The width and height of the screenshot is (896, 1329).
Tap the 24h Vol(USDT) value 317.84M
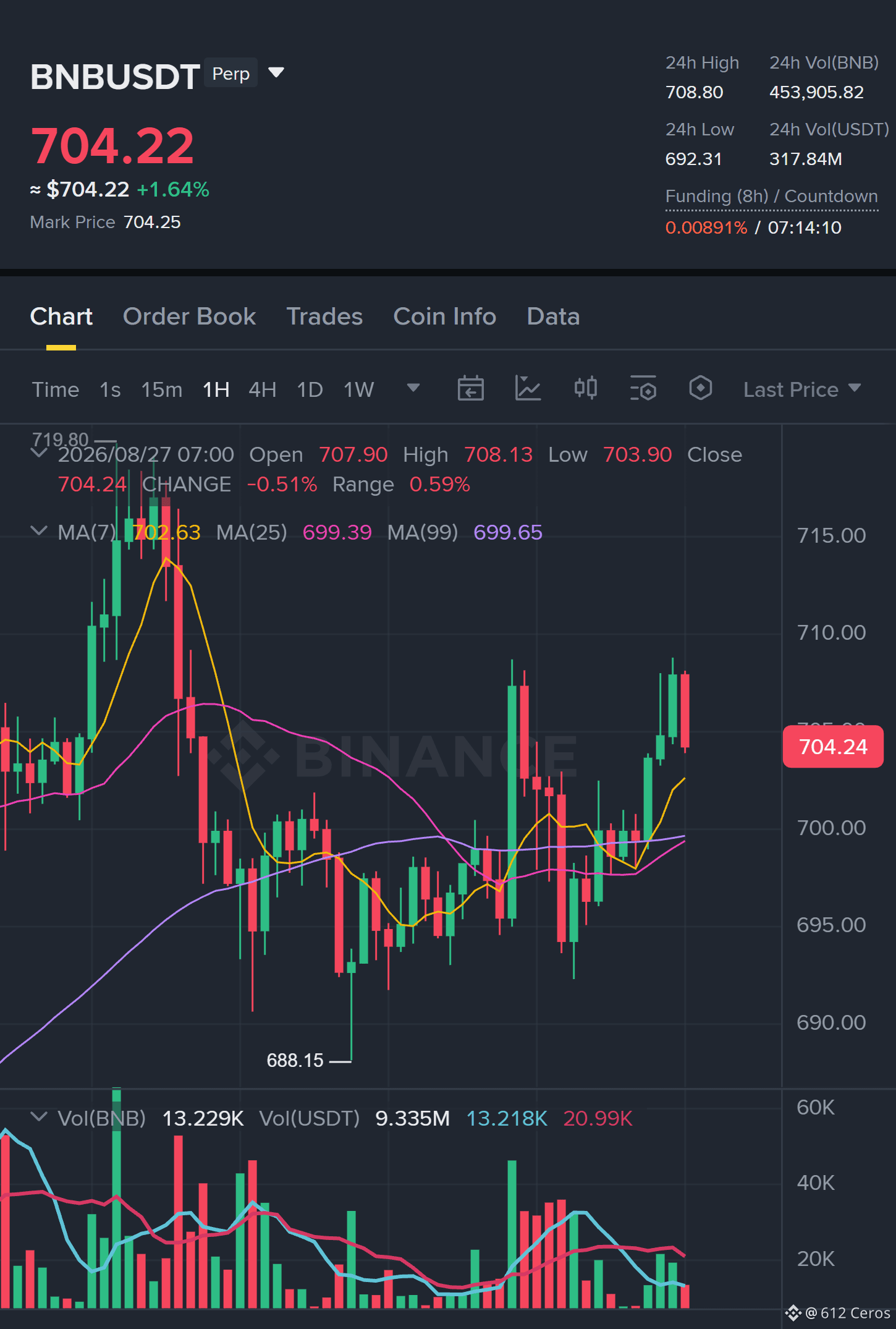click(x=806, y=159)
